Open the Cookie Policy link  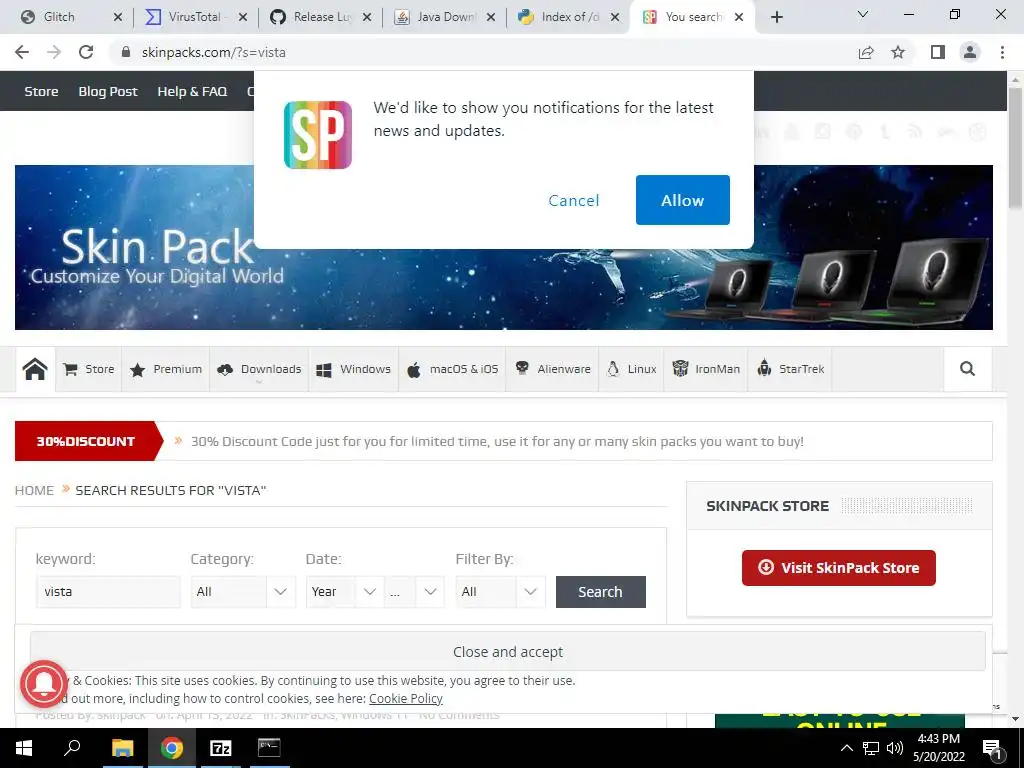coord(406,698)
